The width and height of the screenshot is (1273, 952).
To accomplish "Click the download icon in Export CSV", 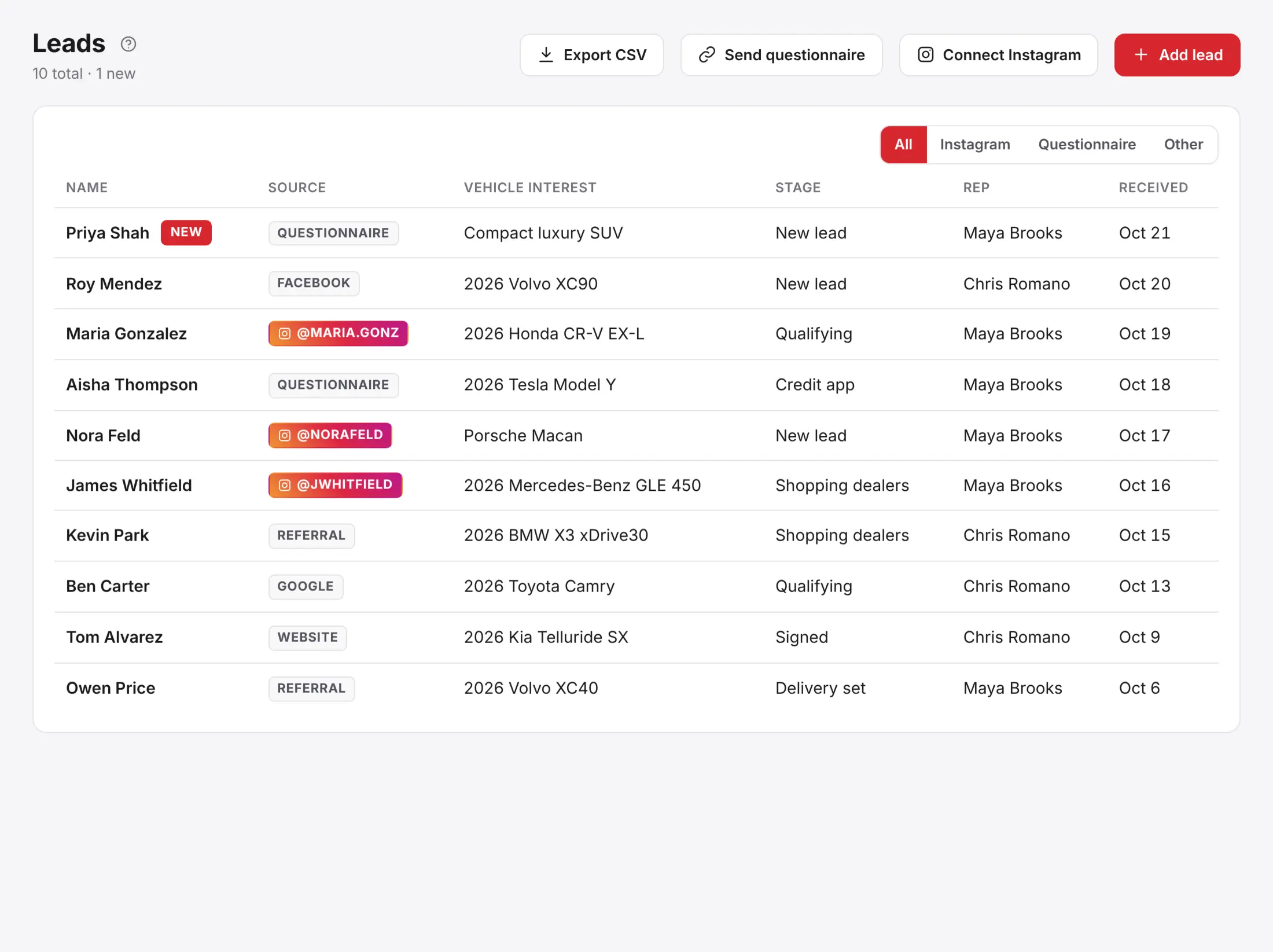I will tap(546, 55).
